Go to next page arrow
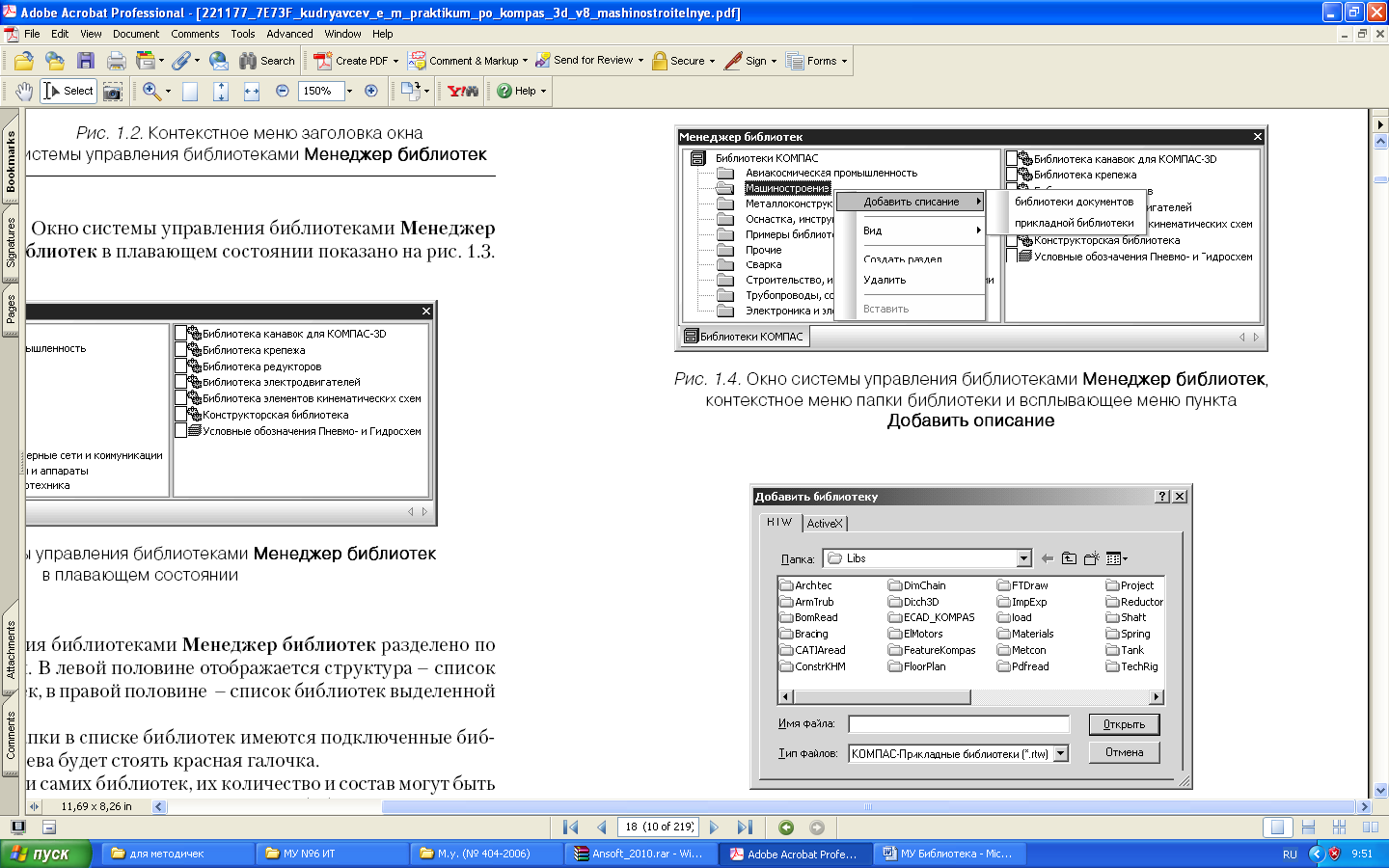Viewport: 1389px width, 868px height. pyautogui.click(x=714, y=827)
